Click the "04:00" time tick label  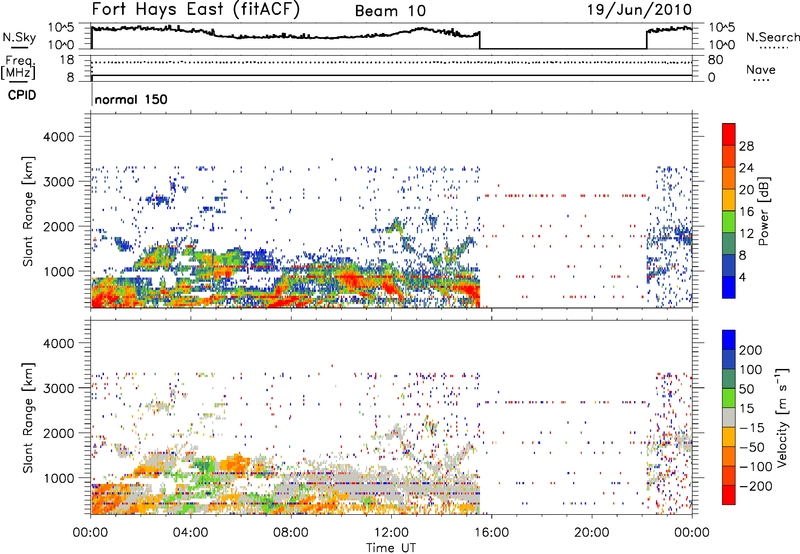[190, 533]
